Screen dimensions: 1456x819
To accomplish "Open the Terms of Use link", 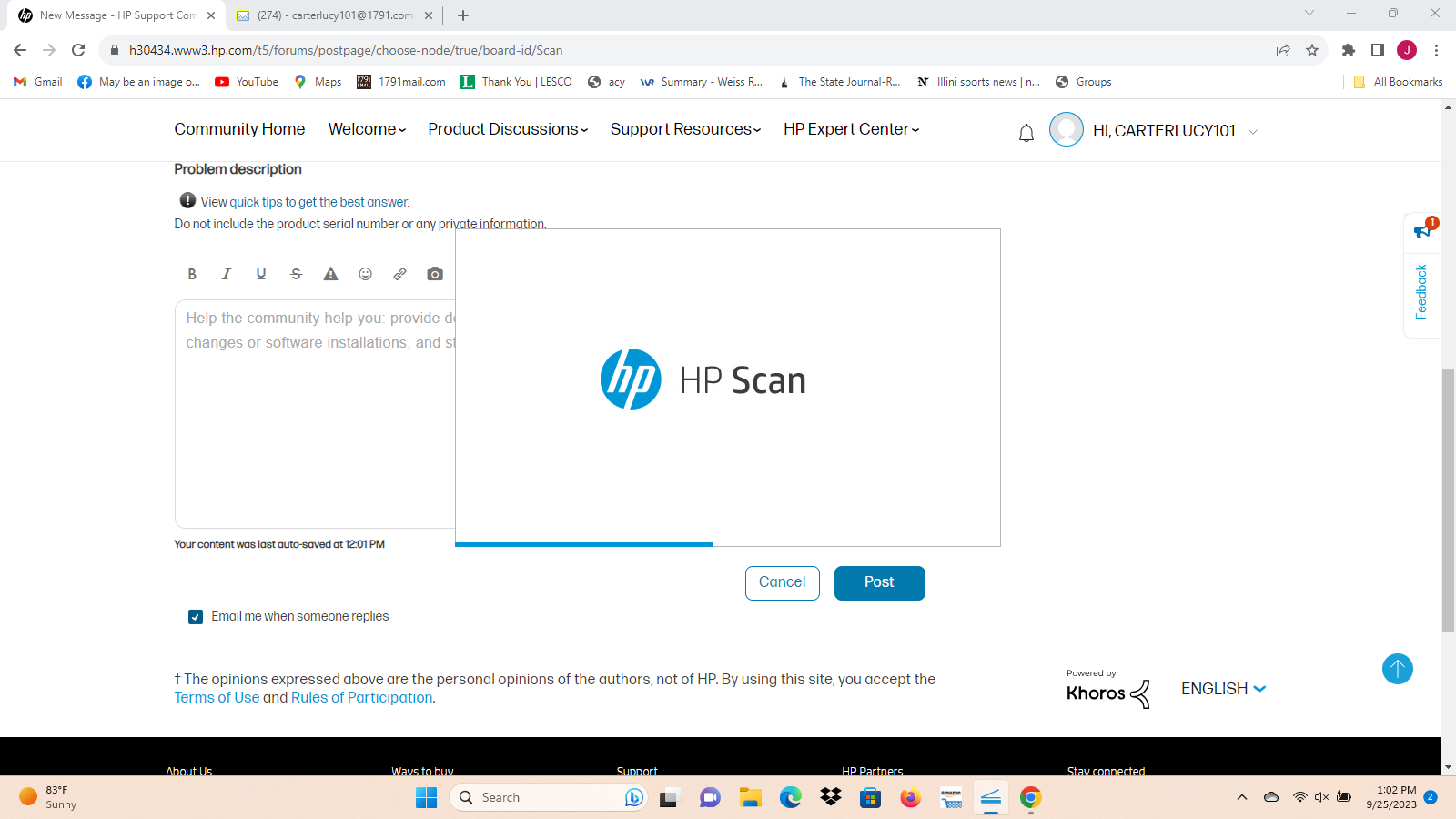I will point(217,697).
